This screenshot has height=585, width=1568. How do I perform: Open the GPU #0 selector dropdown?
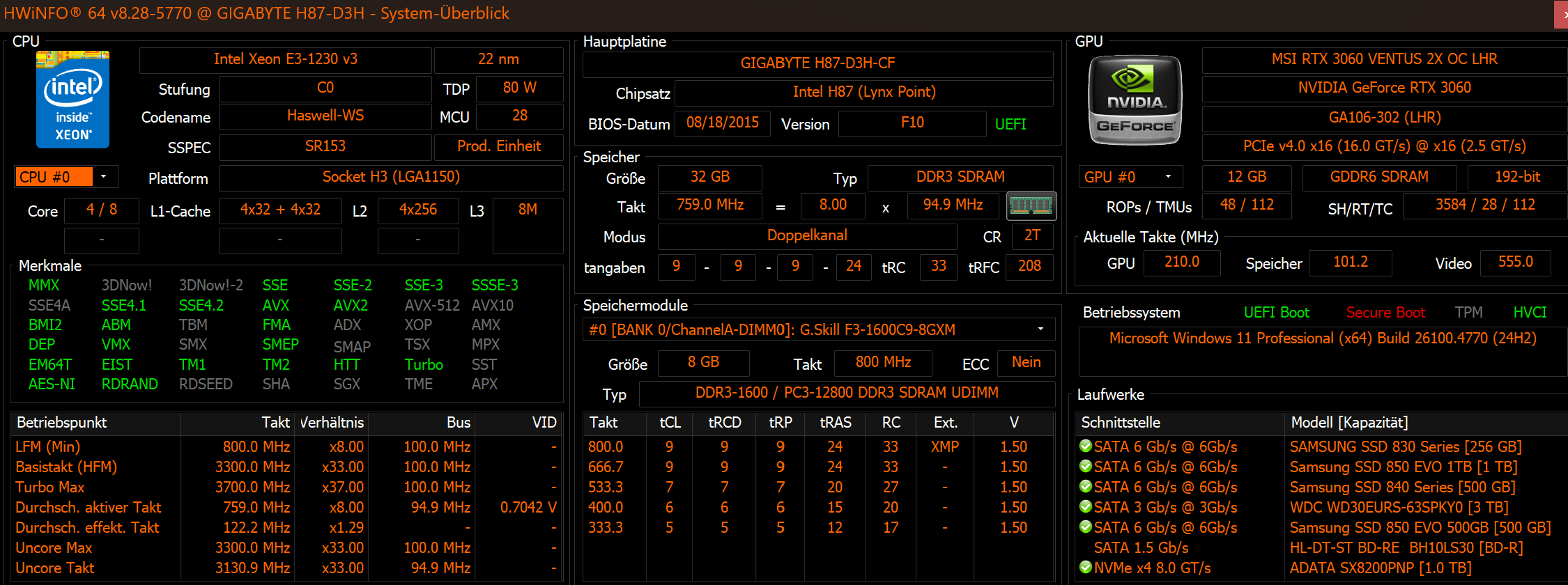1169,176
